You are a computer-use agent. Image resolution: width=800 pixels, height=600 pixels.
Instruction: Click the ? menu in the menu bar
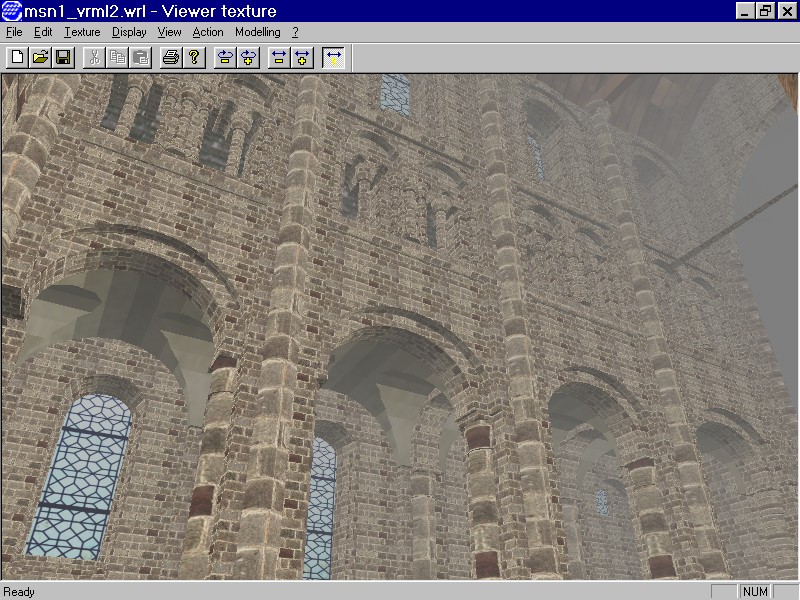[x=295, y=32]
